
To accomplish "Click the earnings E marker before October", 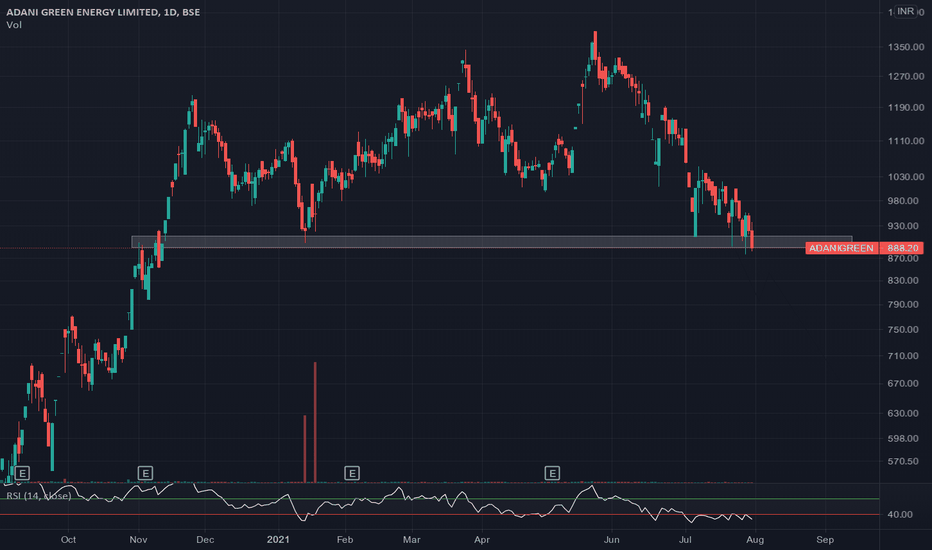I will [22, 473].
